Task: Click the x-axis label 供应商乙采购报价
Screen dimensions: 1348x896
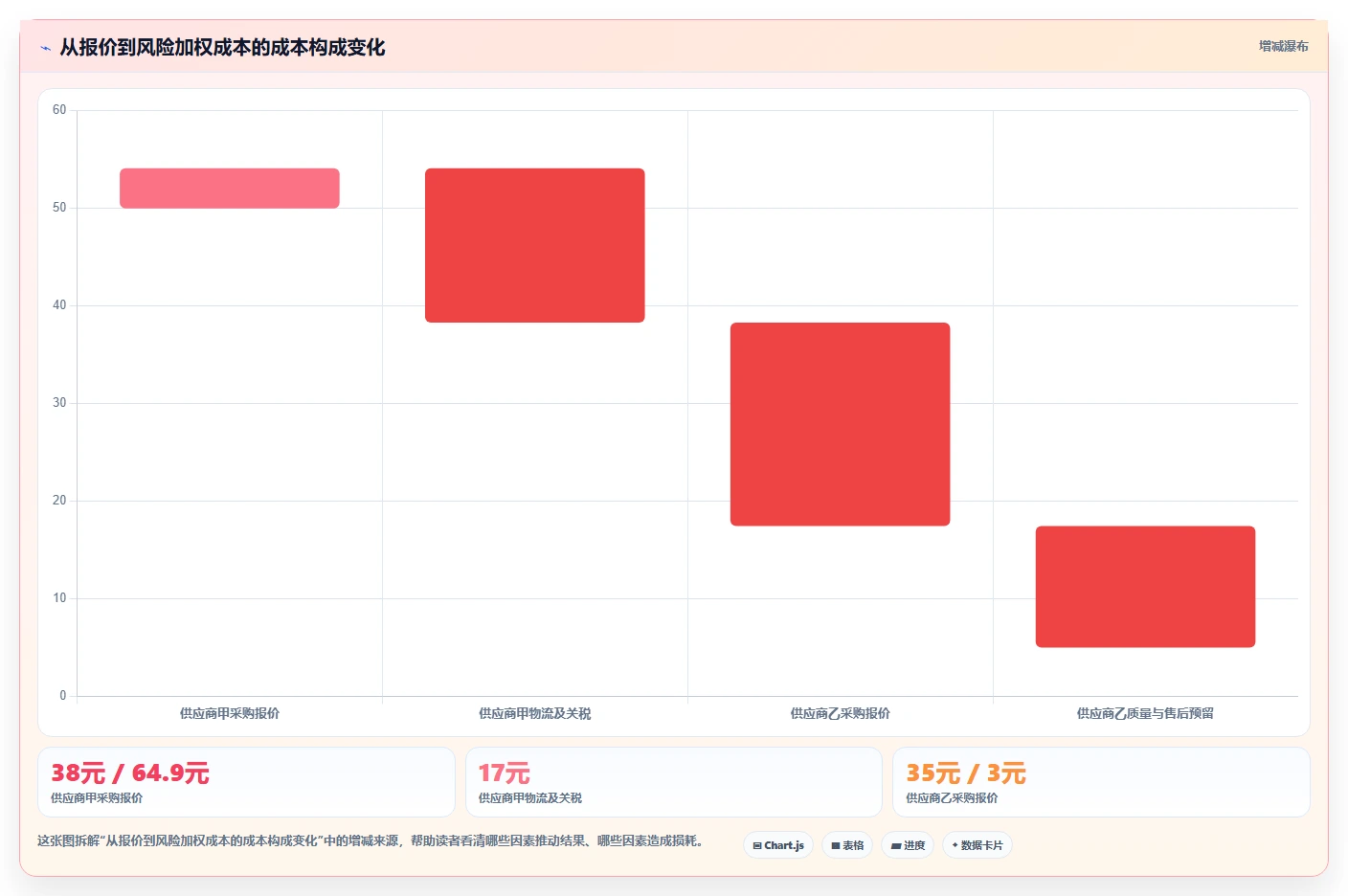Action: [841, 713]
